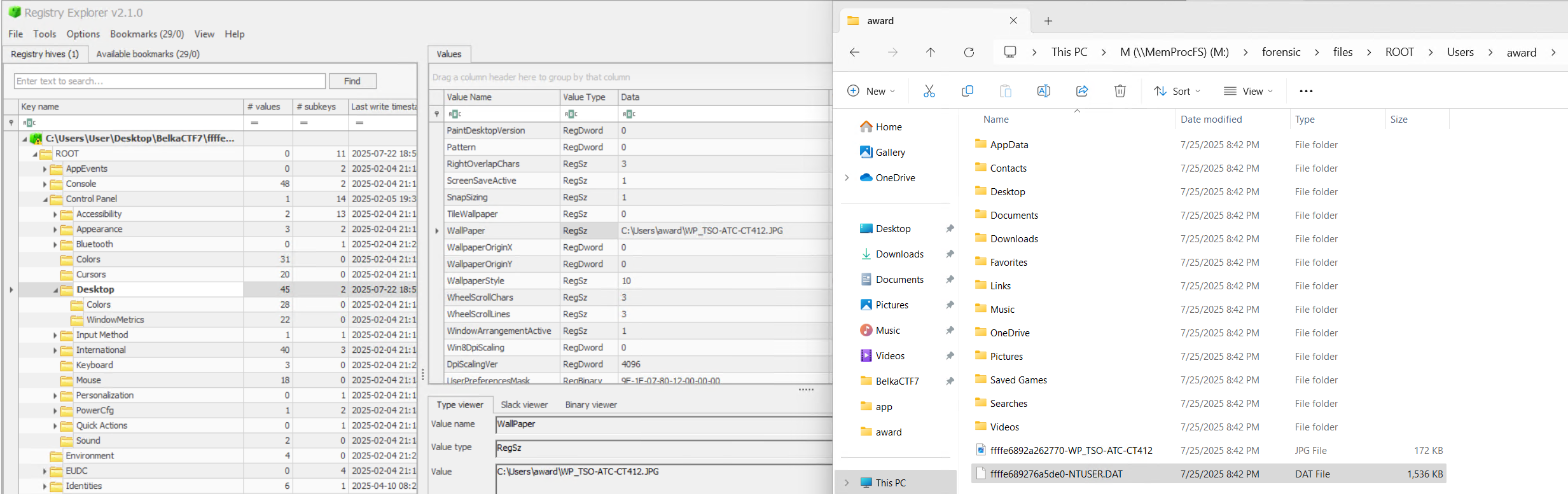The image size is (1568, 494).
Task: Open the New dropdown in File Explorer
Action: coord(871,91)
